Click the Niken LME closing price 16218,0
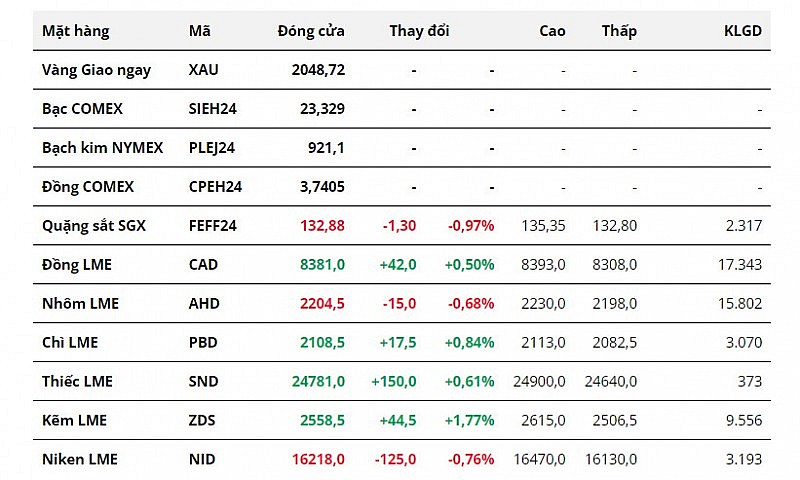 (318, 459)
